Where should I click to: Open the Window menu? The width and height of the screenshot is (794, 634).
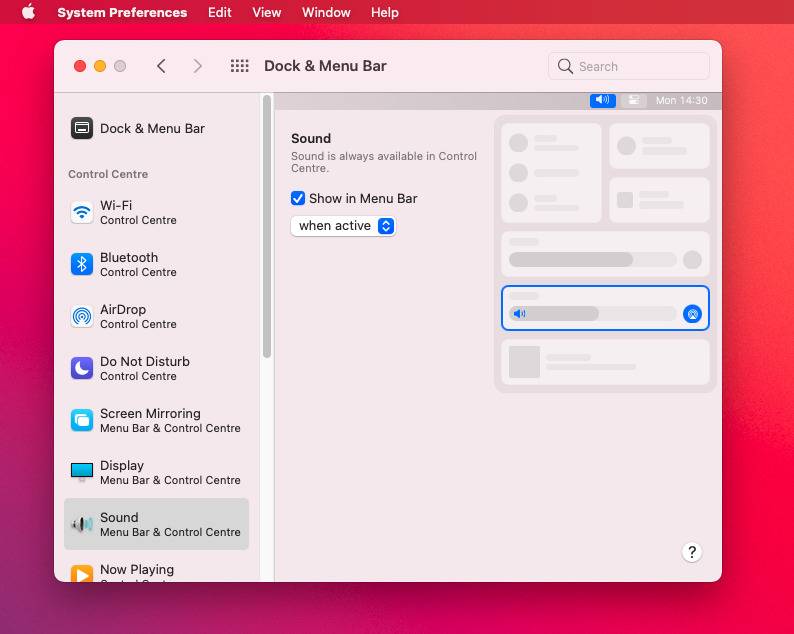coord(326,12)
